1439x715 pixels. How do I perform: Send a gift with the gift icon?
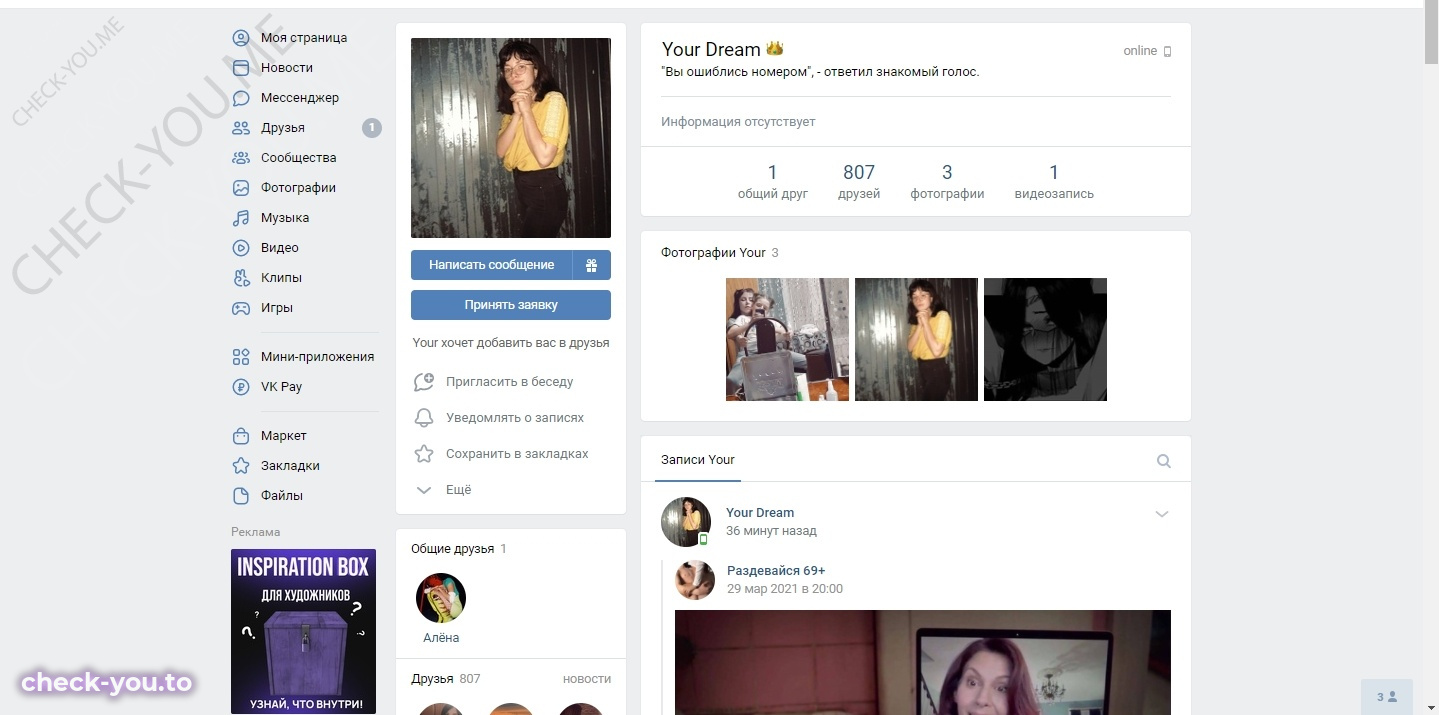[591, 265]
